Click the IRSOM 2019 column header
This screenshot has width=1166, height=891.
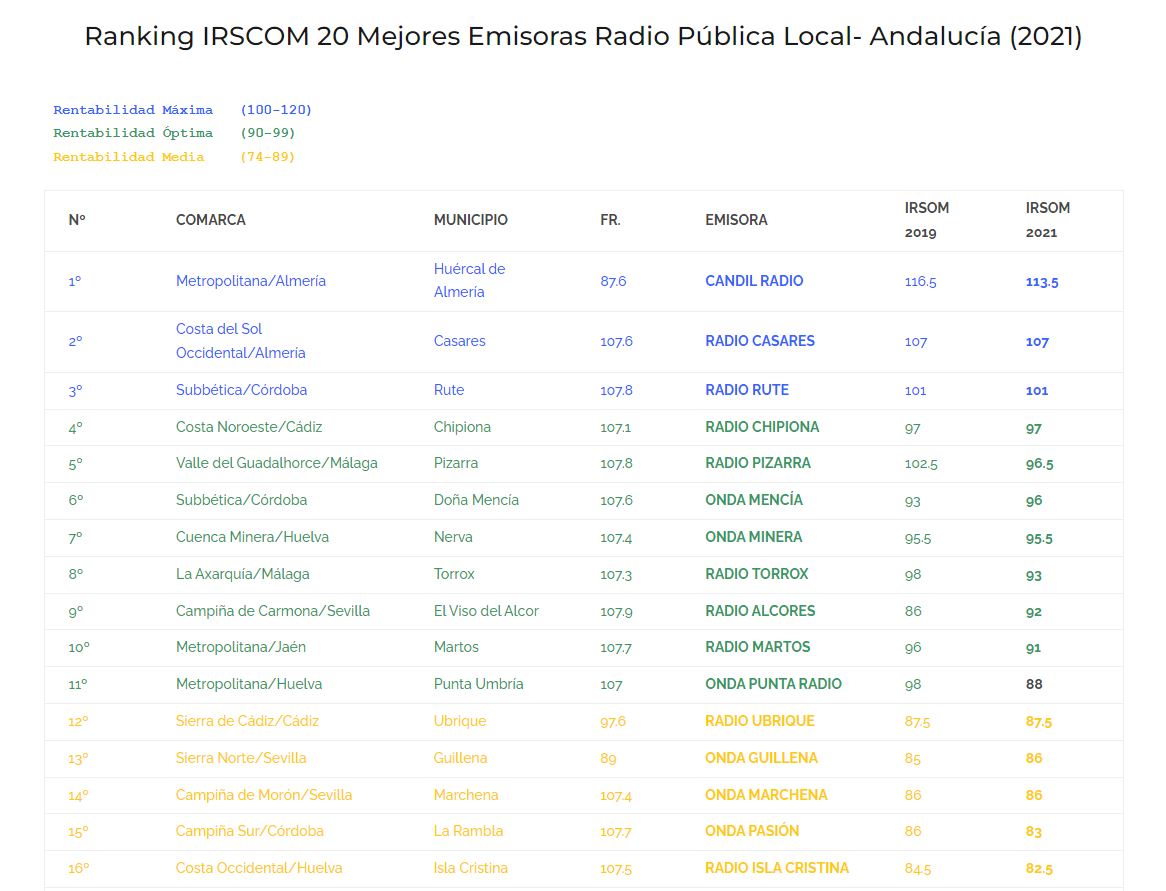926,220
